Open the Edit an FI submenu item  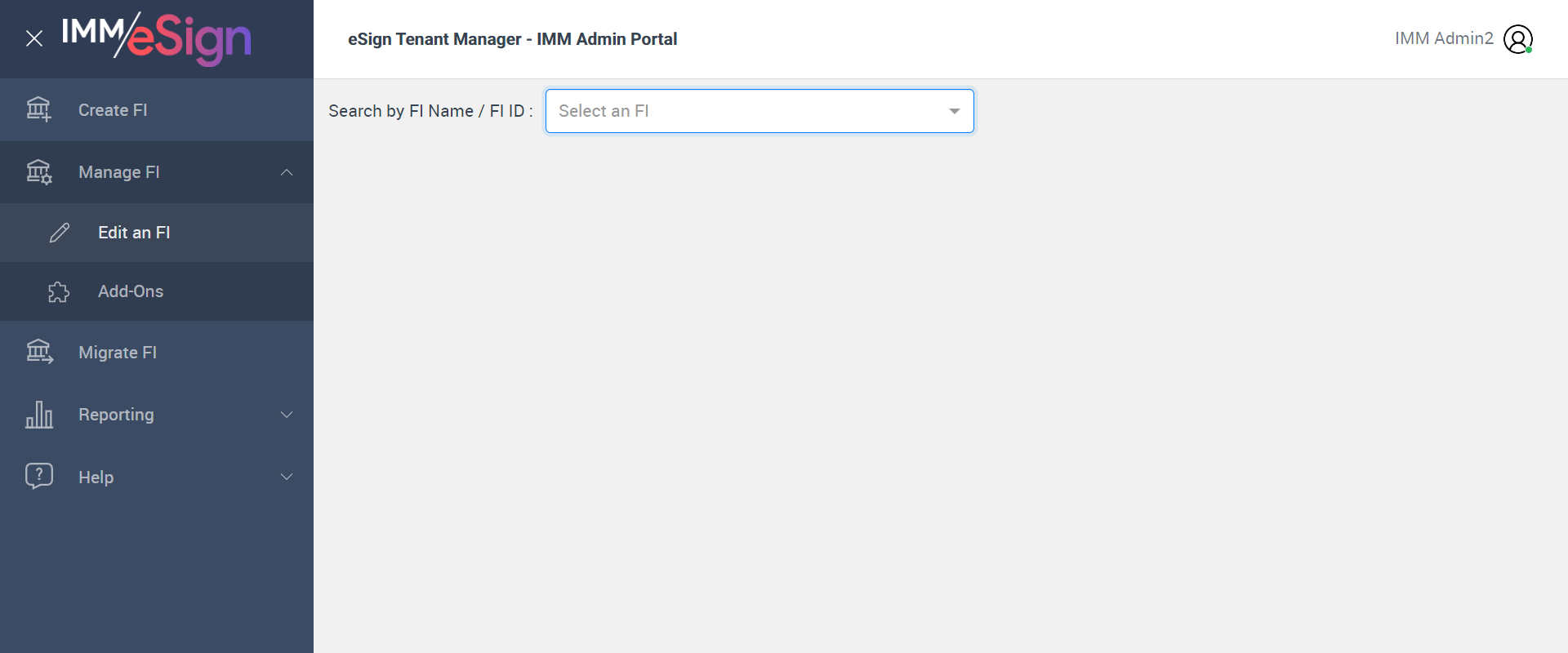click(157, 233)
